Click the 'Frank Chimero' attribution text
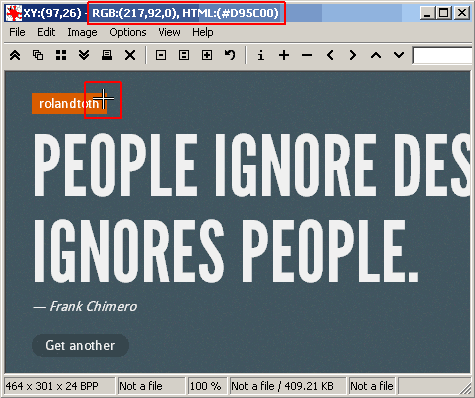The height and width of the screenshot is (398, 475). coord(93,306)
